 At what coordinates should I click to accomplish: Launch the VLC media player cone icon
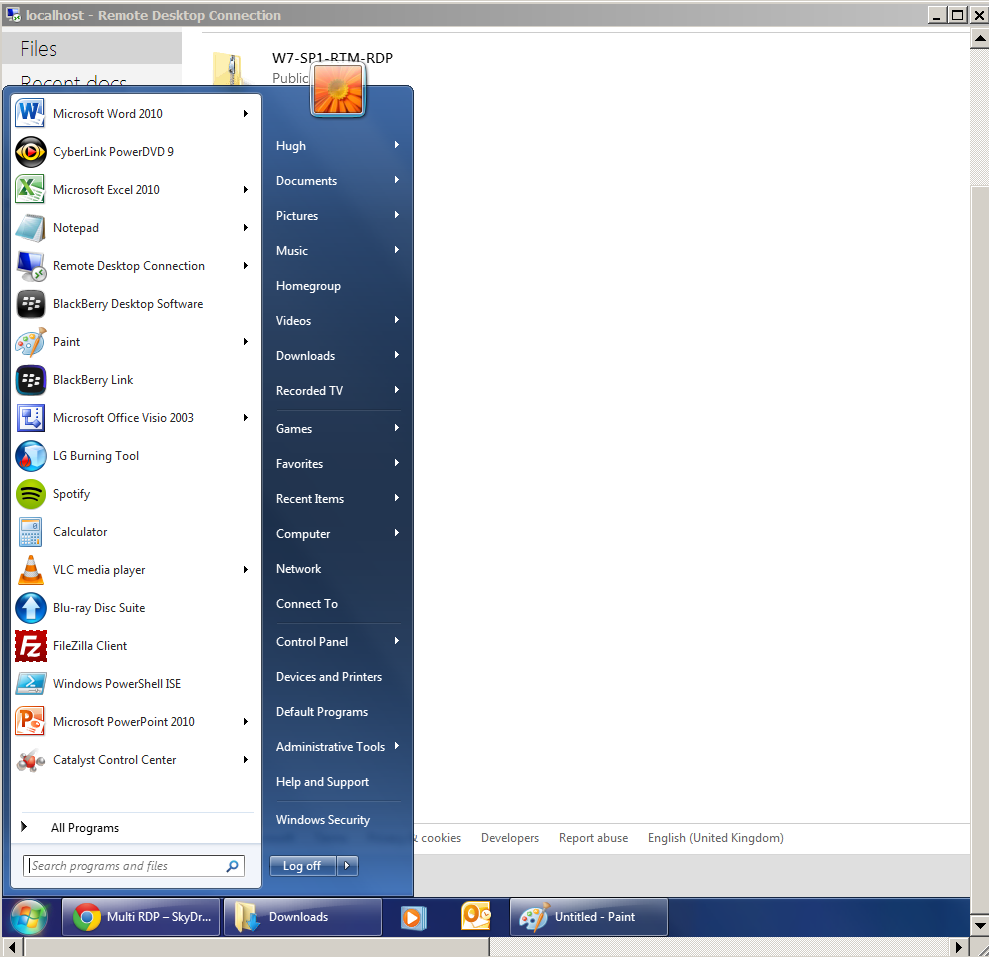30,570
